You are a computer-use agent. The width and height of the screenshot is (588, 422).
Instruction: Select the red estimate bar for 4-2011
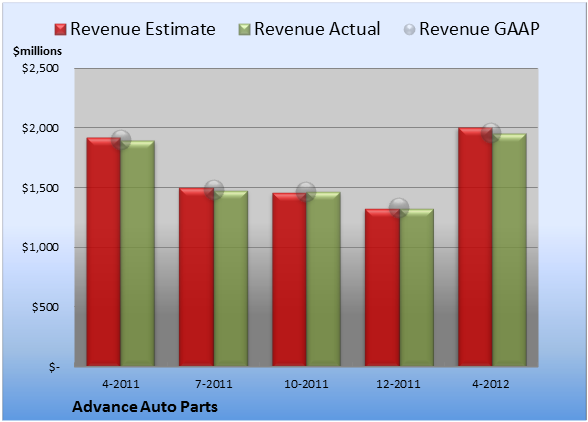(104, 252)
